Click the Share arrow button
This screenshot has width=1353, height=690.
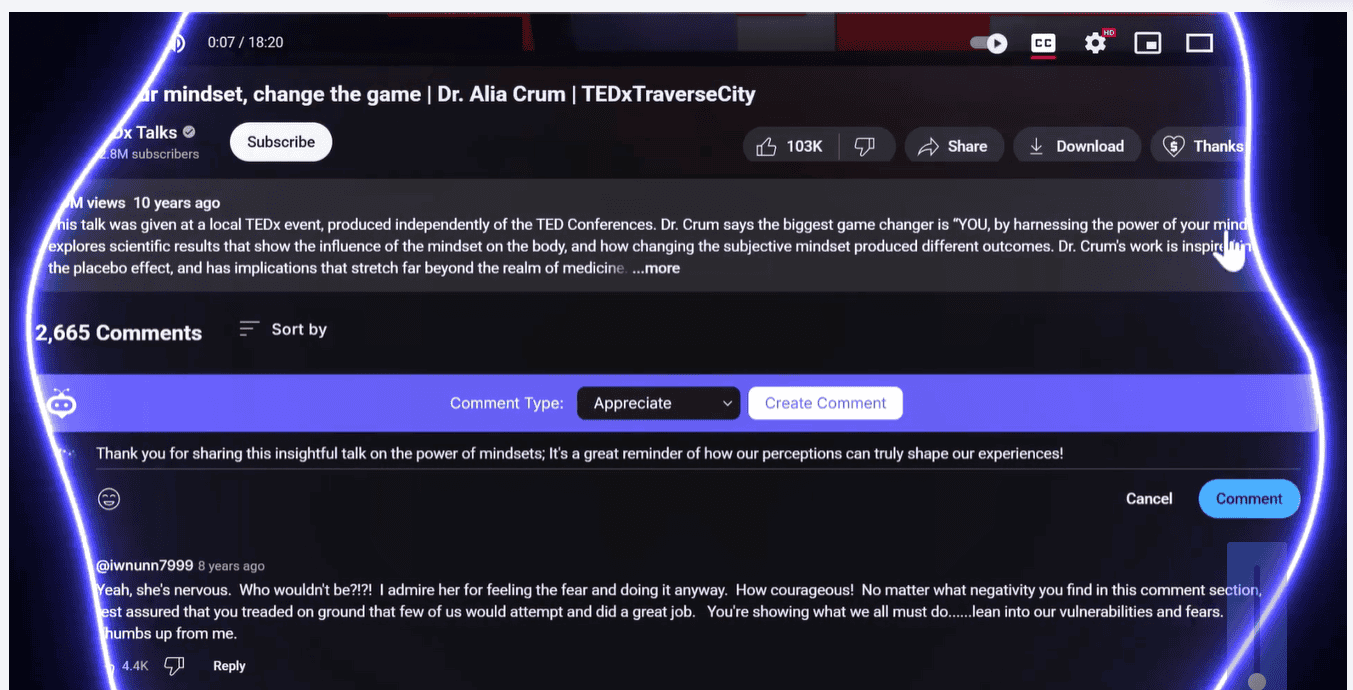pos(953,146)
